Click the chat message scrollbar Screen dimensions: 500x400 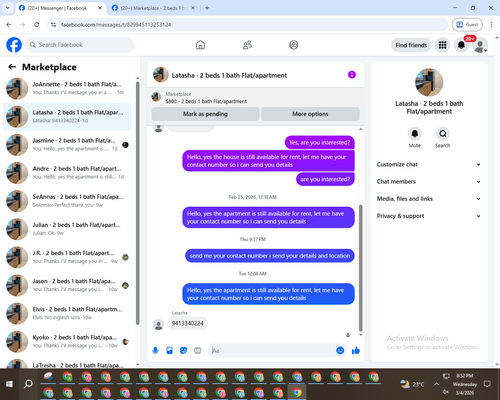(x=360, y=268)
